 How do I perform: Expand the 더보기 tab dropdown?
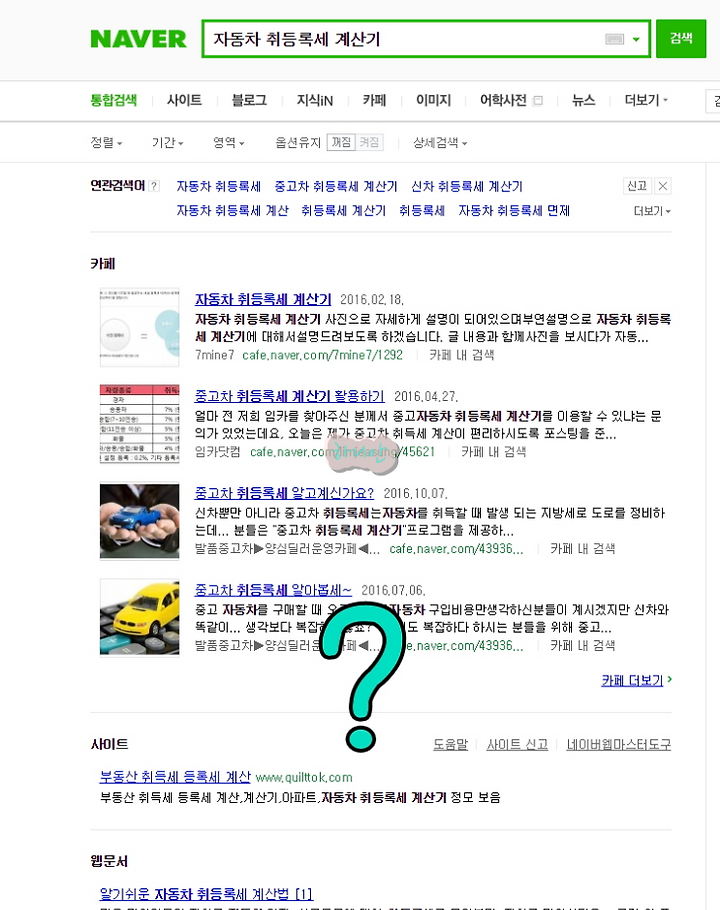click(646, 100)
